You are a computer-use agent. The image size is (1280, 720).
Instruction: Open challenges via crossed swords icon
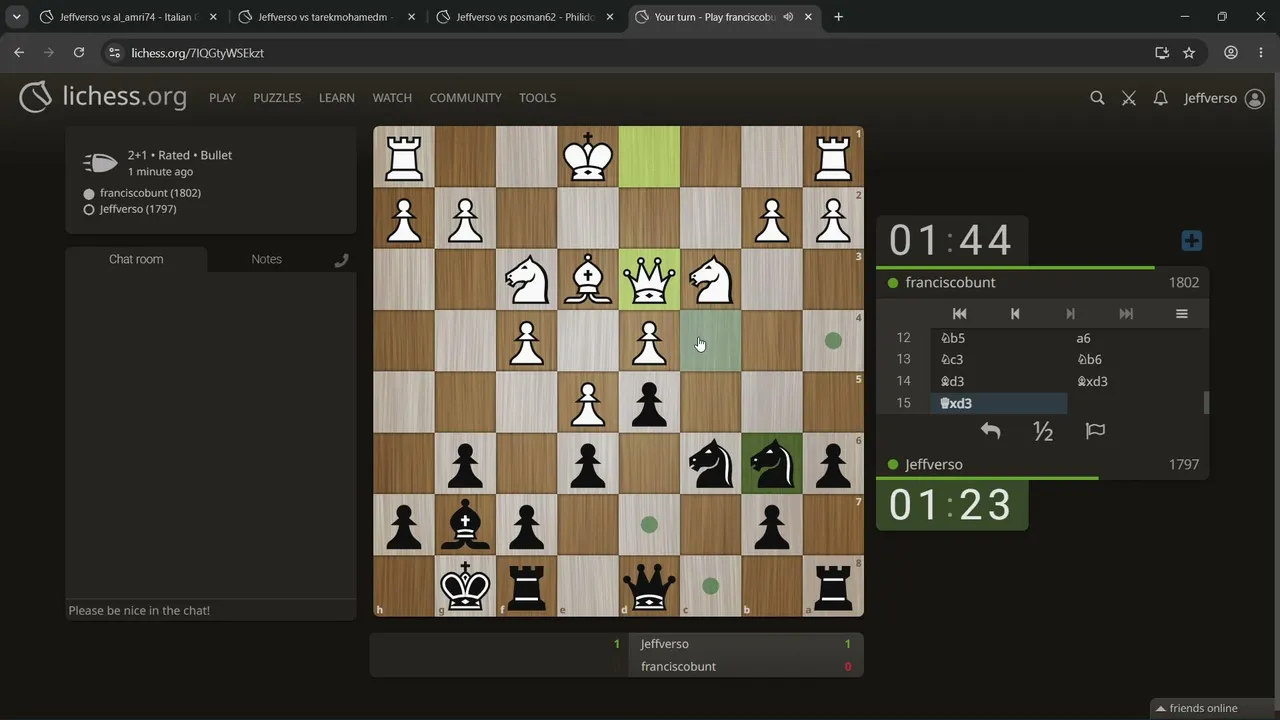(1129, 98)
